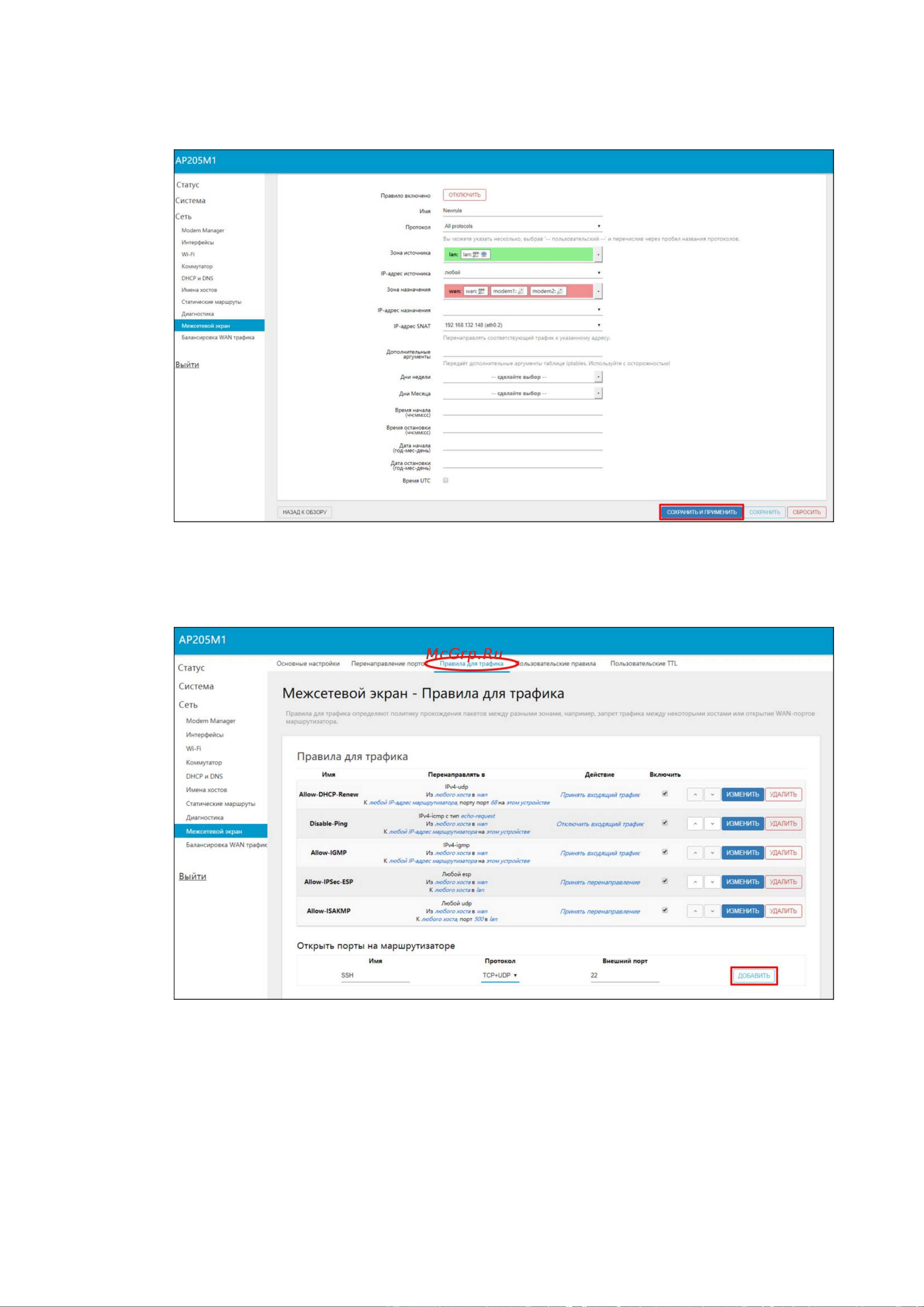Viewport: 924px width, 1307px height.
Task: Click the Дата остановки input field
Action: [523, 463]
